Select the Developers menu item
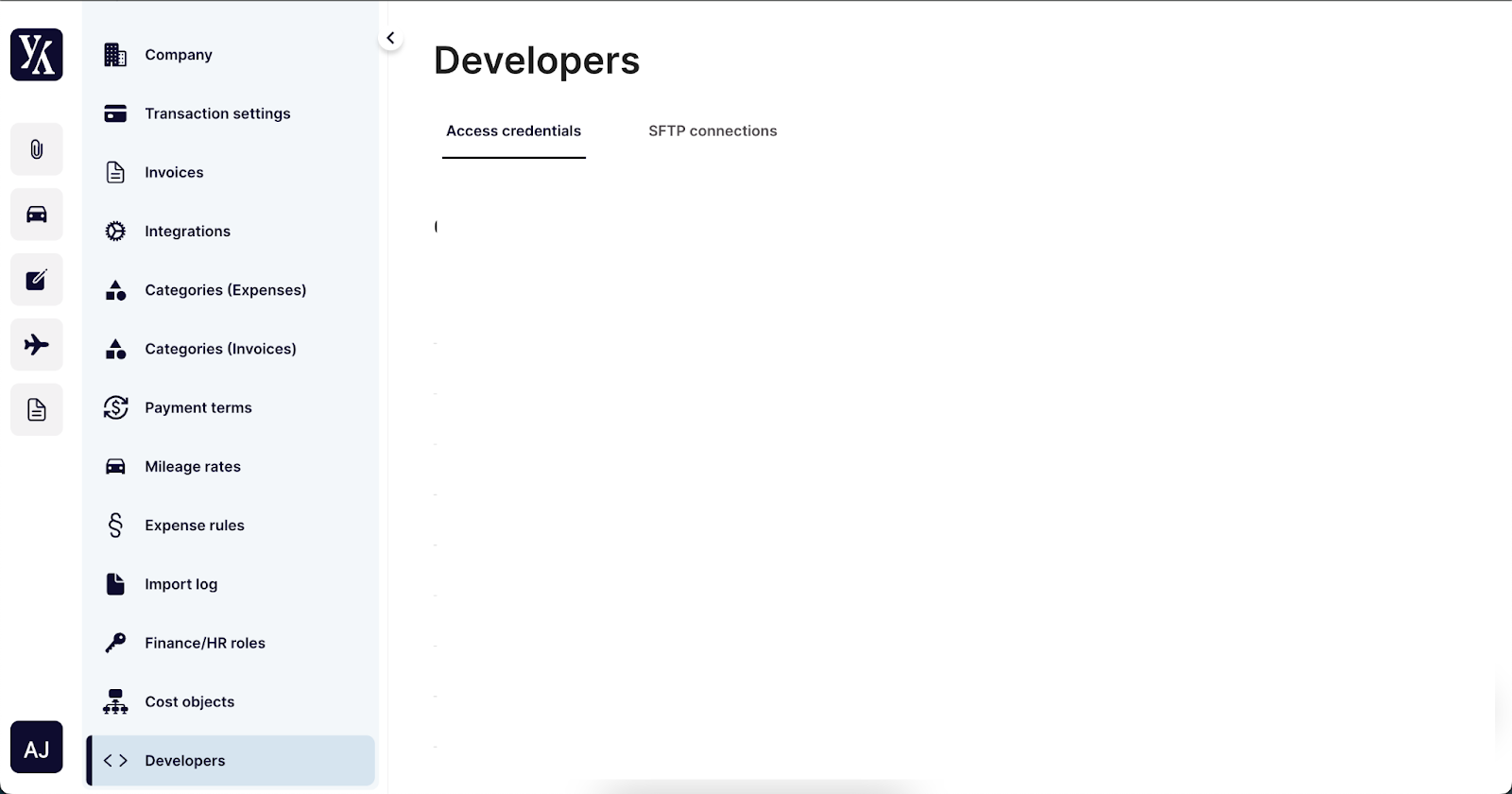The width and height of the screenshot is (1512, 794). pyautogui.click(x=231, y=761)
